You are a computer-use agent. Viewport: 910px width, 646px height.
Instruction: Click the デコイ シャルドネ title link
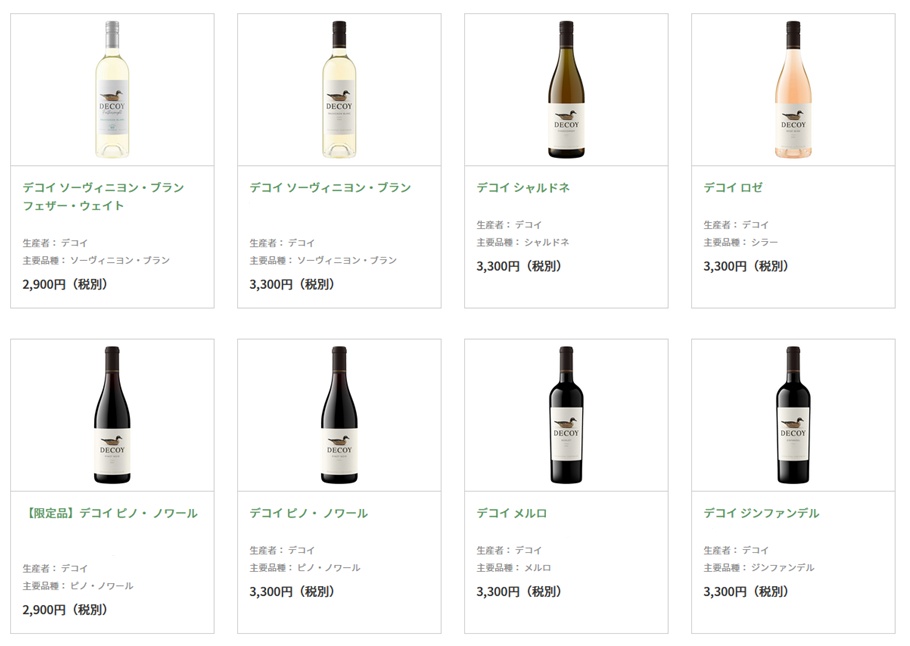point(523,187)
